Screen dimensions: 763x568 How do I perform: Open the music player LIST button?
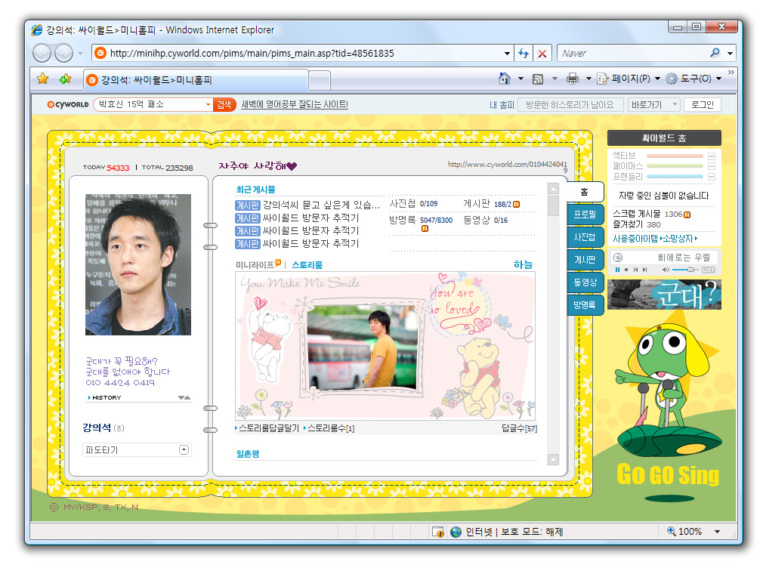708,270
